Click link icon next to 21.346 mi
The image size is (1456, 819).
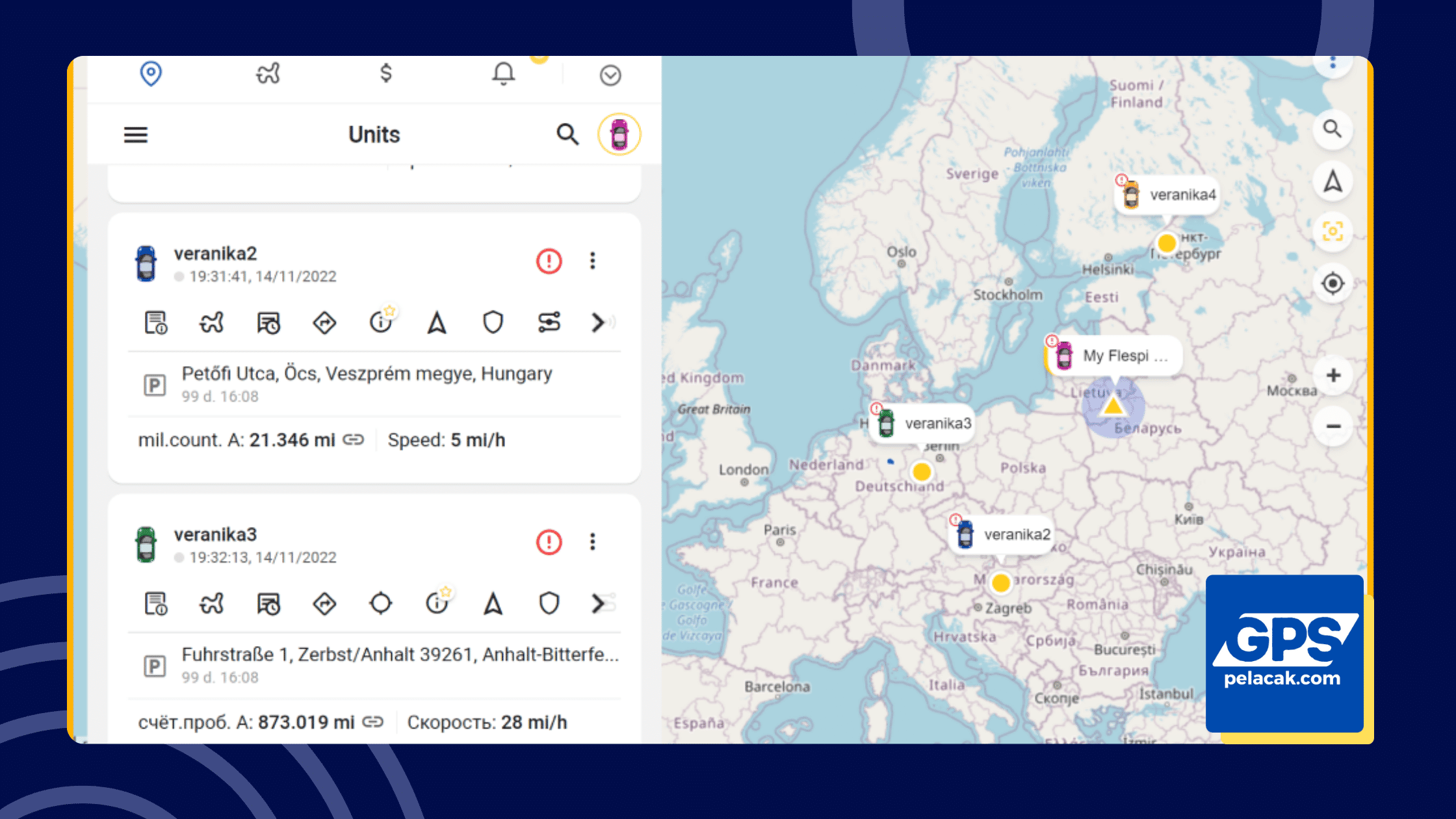coord(354,440)
